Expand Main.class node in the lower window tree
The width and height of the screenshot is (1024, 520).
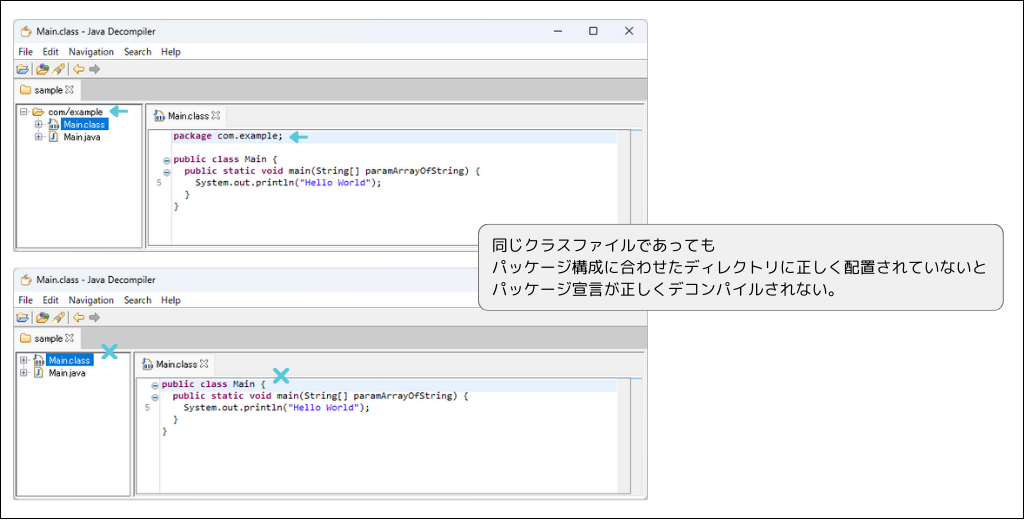[24, 360]
